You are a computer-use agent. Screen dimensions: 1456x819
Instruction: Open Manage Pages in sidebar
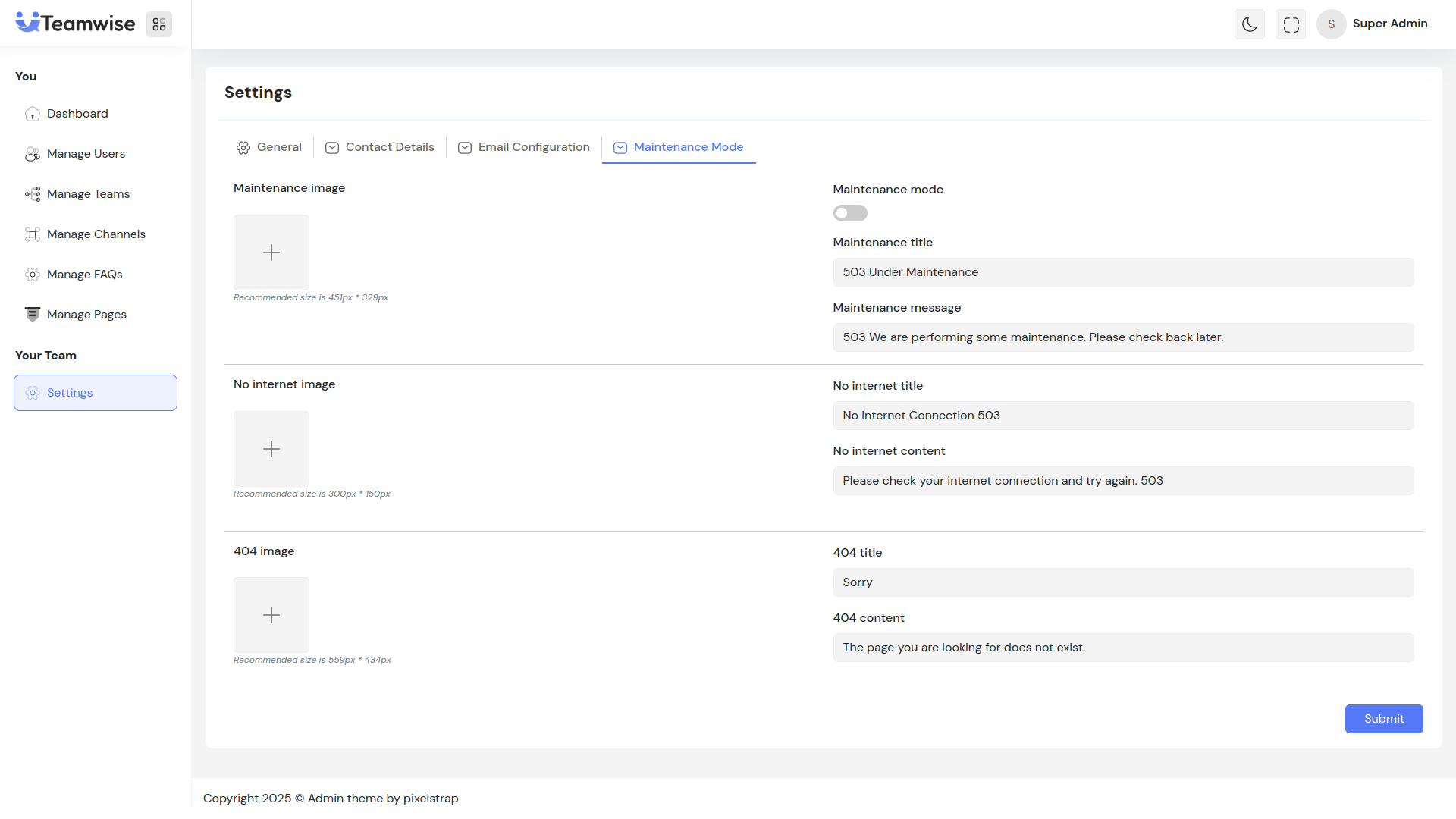[x=86, y=315]
